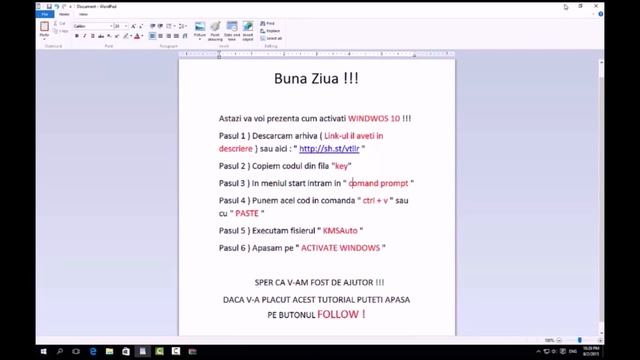
Task: Click Select all in Editing group
Action: (271, 38)
